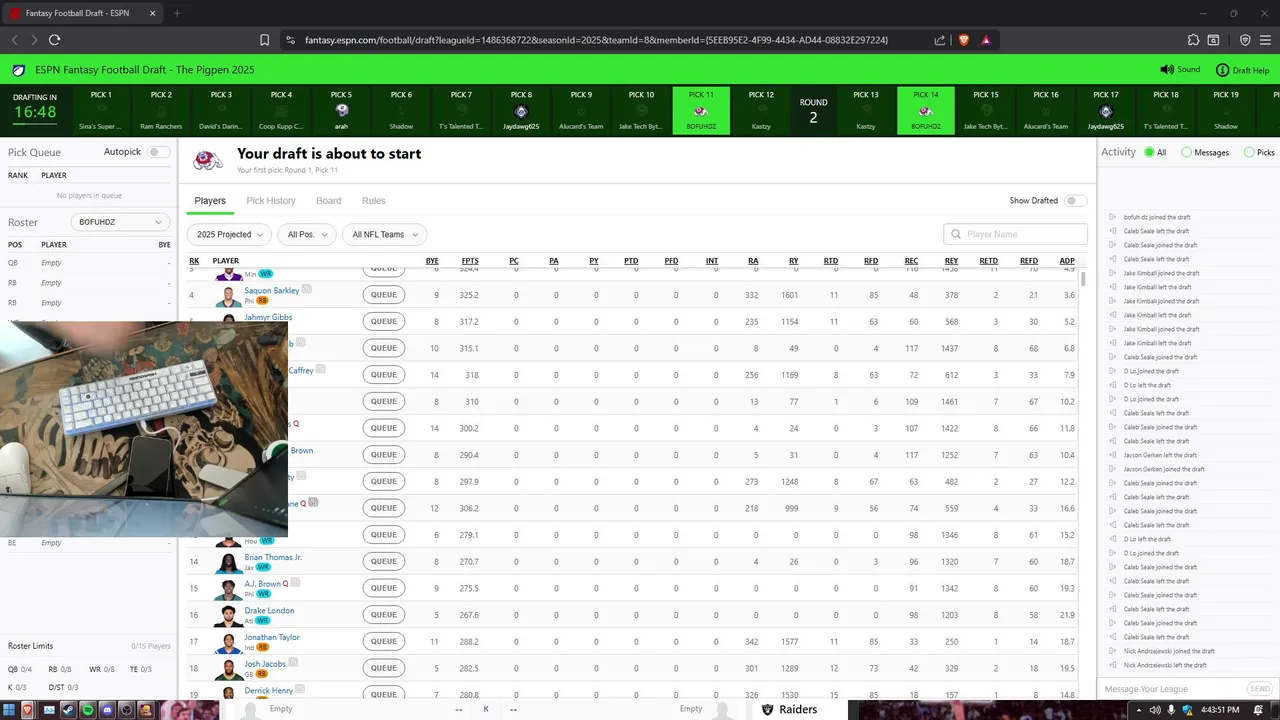Select the All activity radio button
Image resolution: width=1280 pixels, height=720 pixels.
coord(1149,152)
